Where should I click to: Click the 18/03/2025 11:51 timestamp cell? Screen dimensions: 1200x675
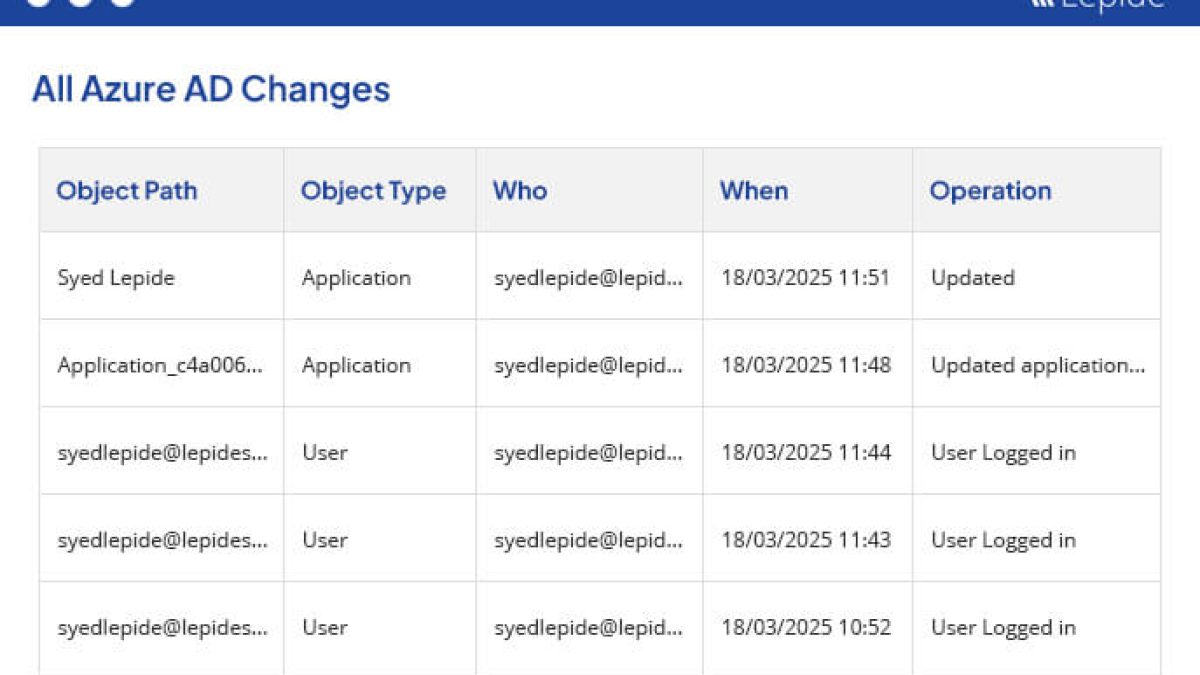coord(806,278)
